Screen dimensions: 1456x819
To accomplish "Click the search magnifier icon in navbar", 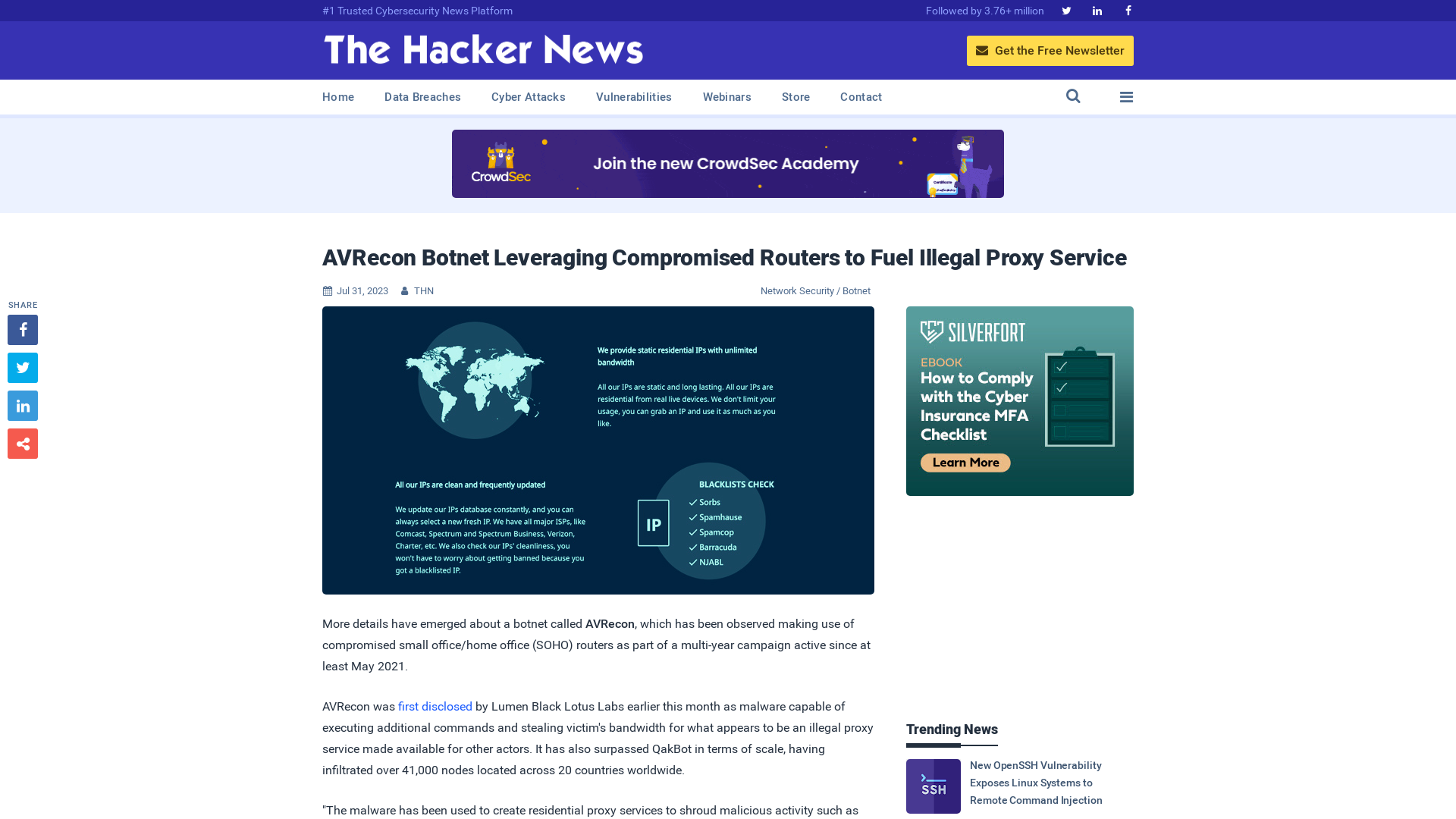I will point(1073,96).
